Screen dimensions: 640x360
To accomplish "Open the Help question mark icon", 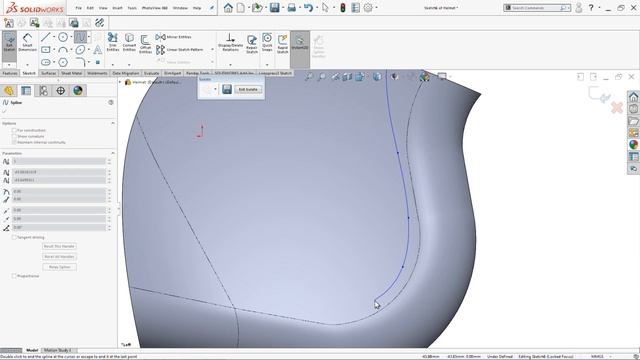I will coord(591,8).
